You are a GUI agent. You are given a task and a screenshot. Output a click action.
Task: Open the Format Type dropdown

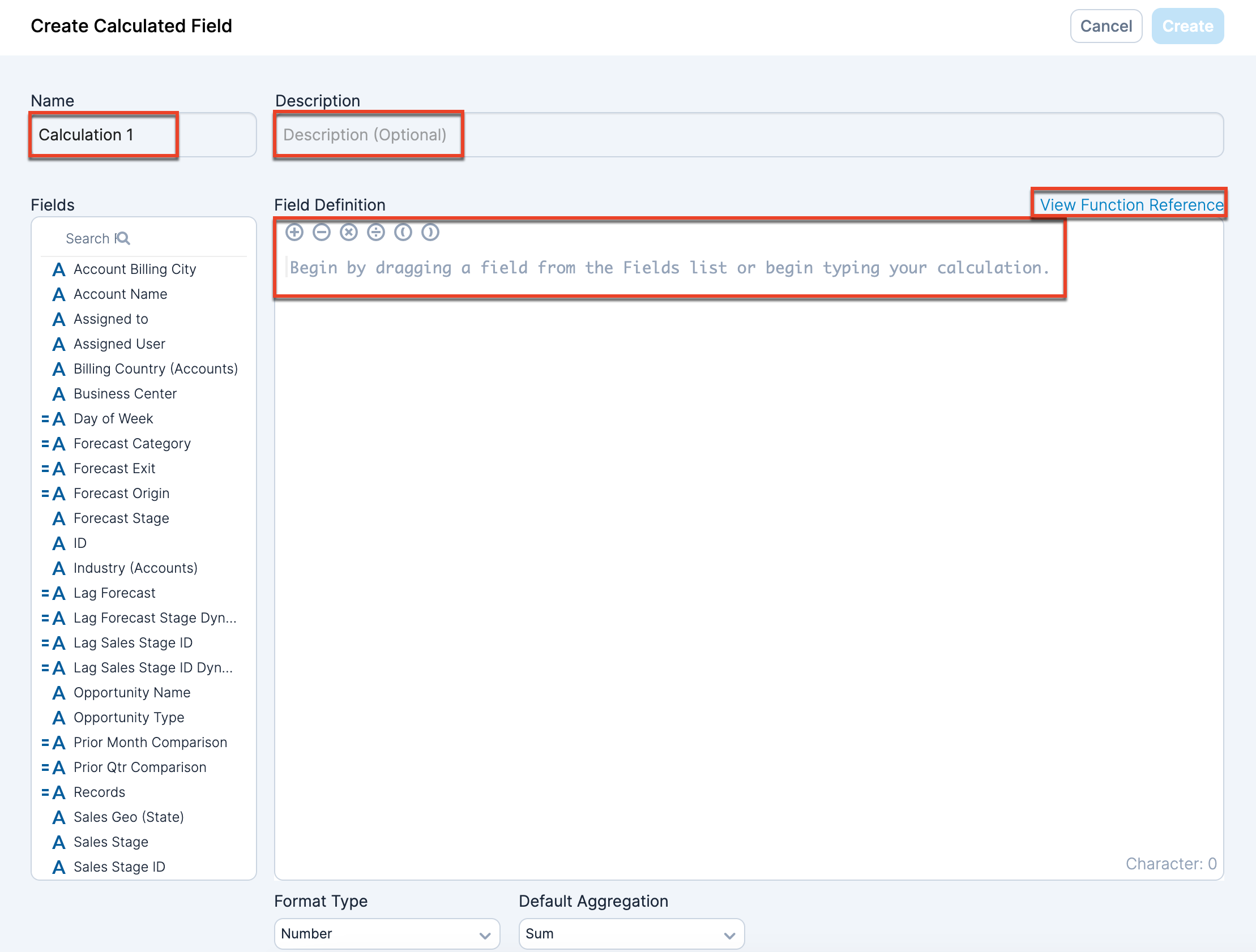coord(386,934)
